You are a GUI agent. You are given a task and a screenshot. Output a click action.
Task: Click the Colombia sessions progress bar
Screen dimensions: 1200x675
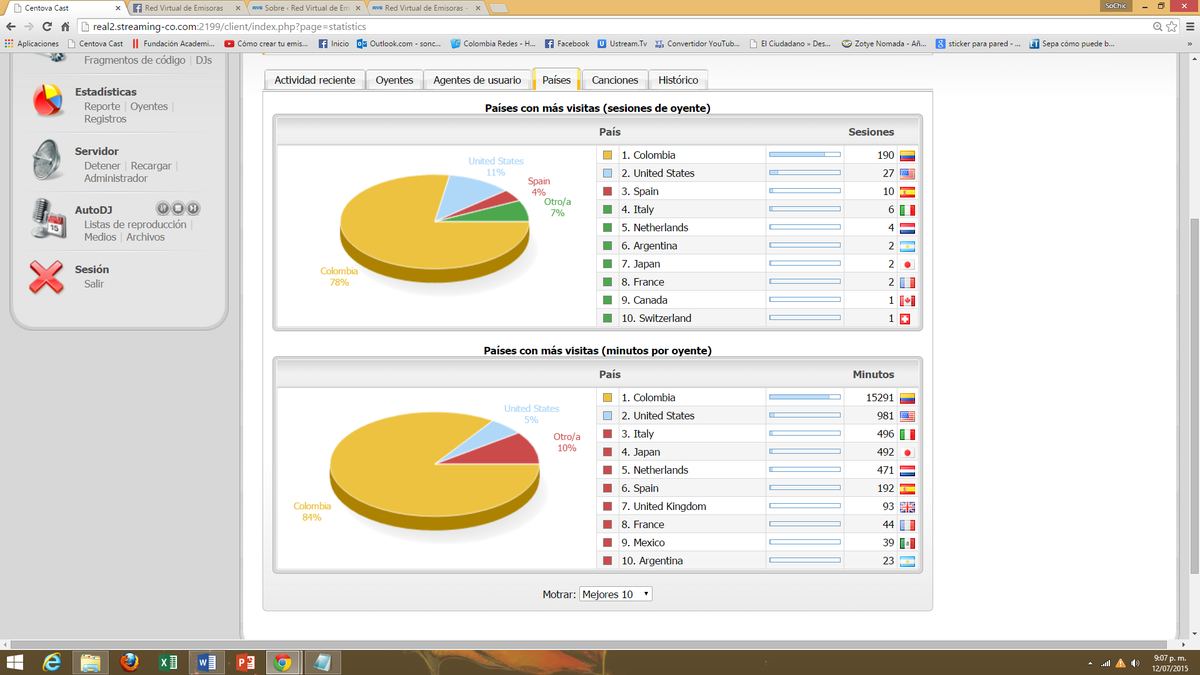coord(805,156)
